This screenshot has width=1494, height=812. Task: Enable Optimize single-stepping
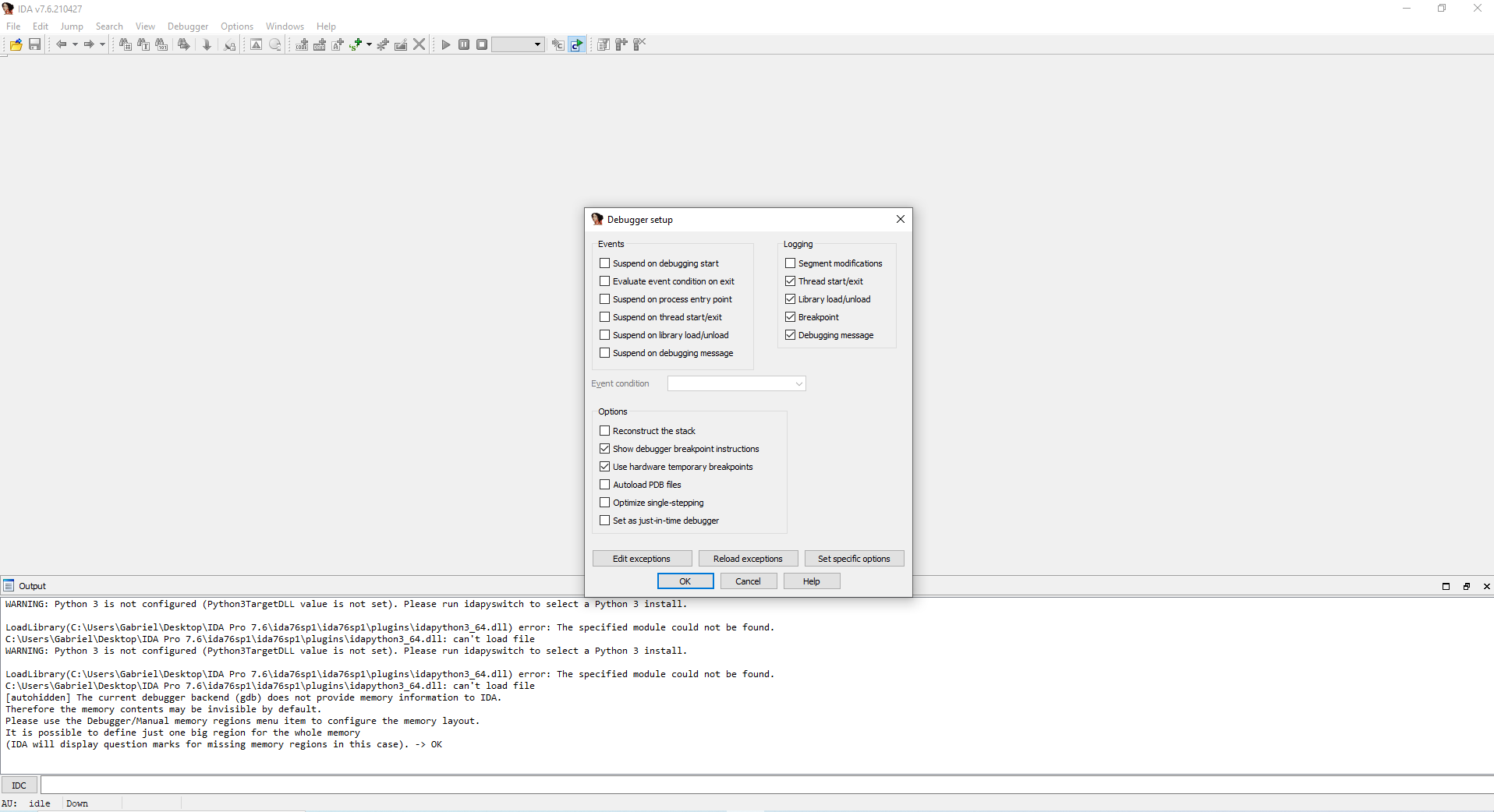[604, 503]
